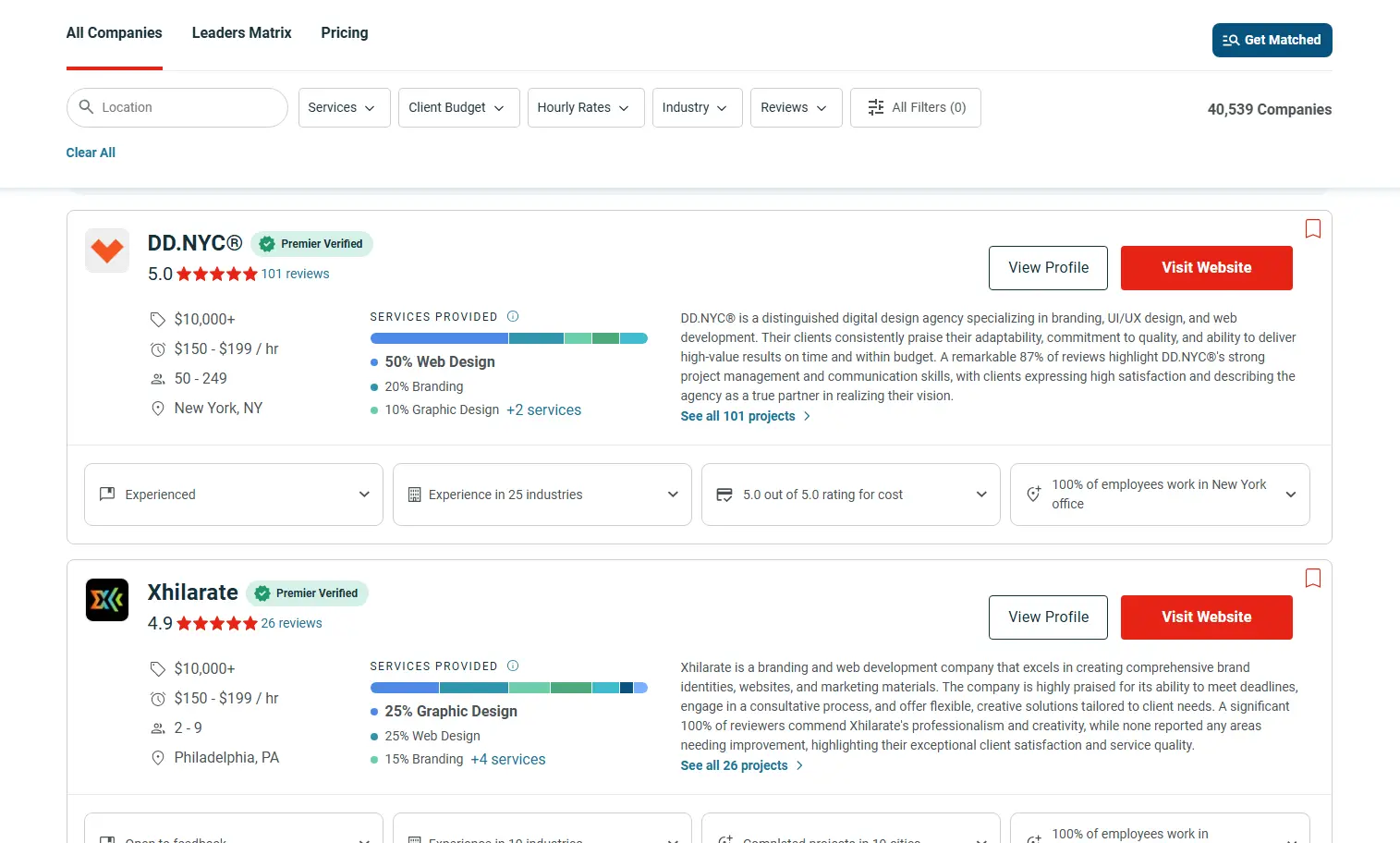Open the Xhilarate company name heading
1400x843 pixels.
coord(193,593)
